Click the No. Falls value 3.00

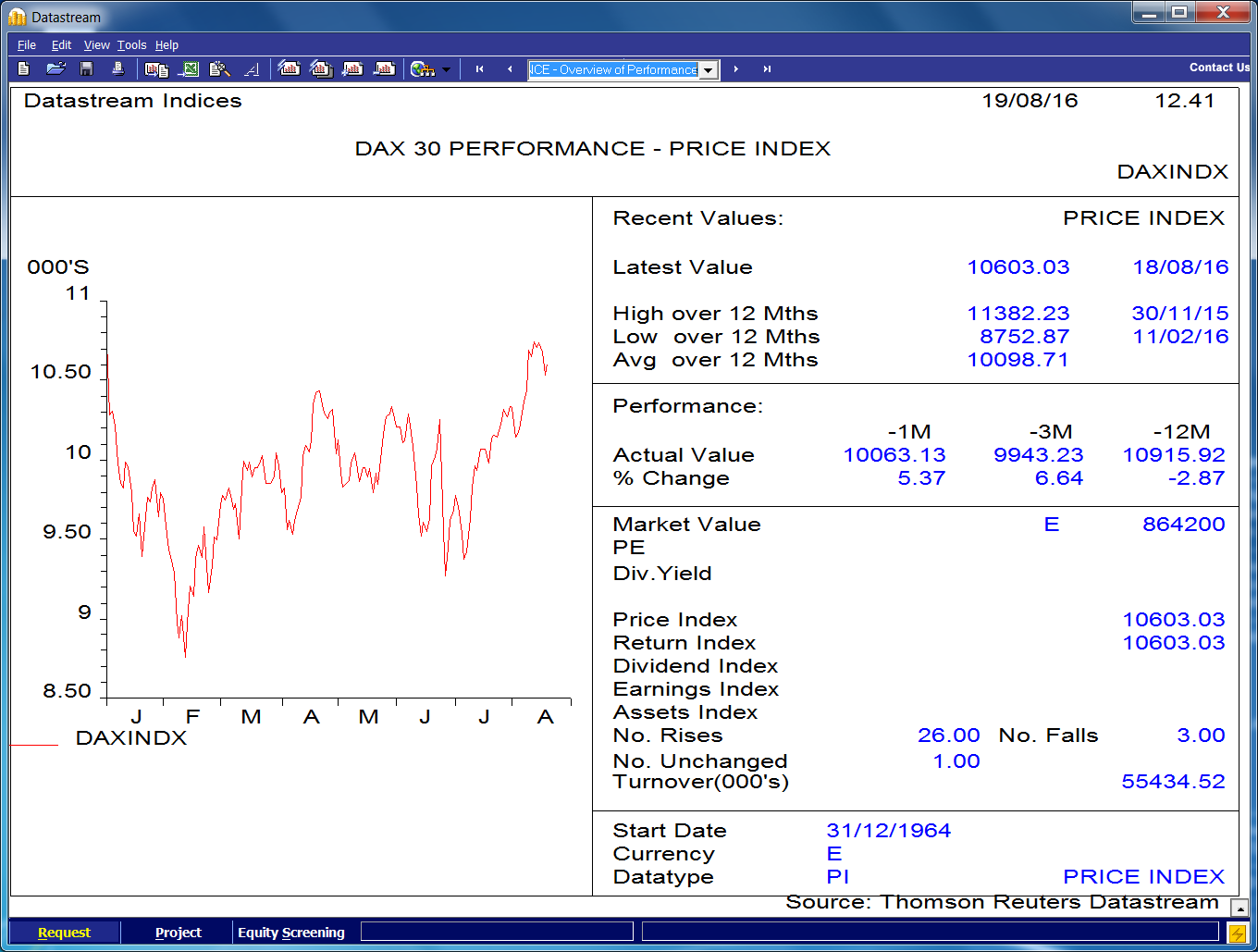1201,736
